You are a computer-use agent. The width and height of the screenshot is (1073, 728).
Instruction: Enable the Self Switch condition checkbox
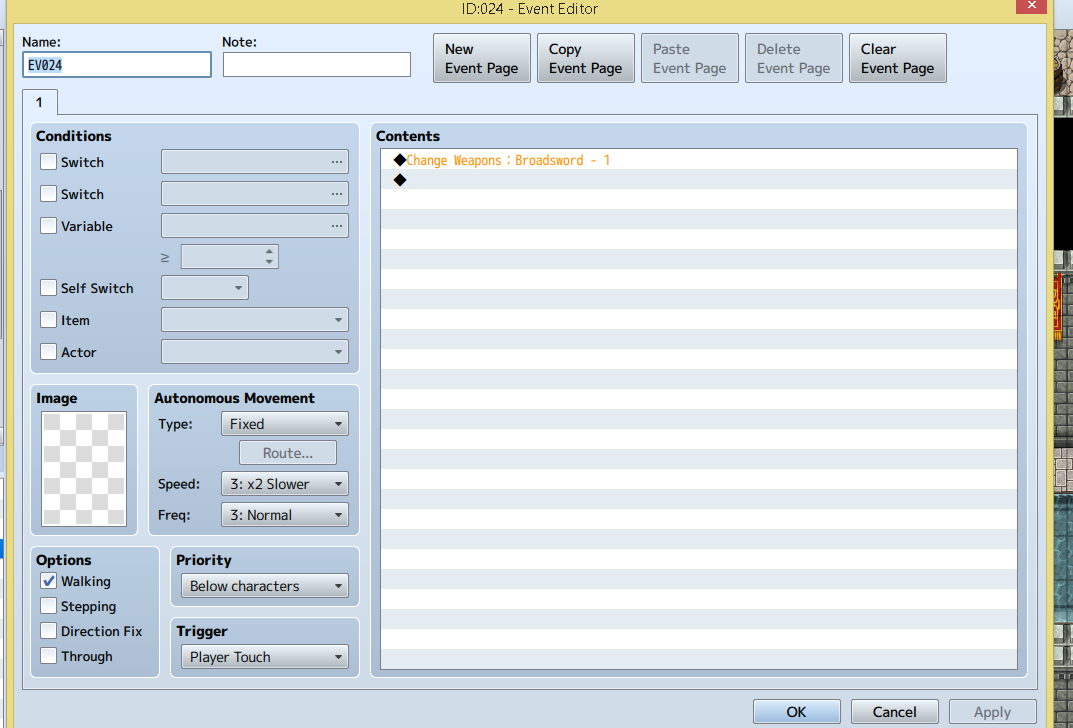click(x=49, y=287)
